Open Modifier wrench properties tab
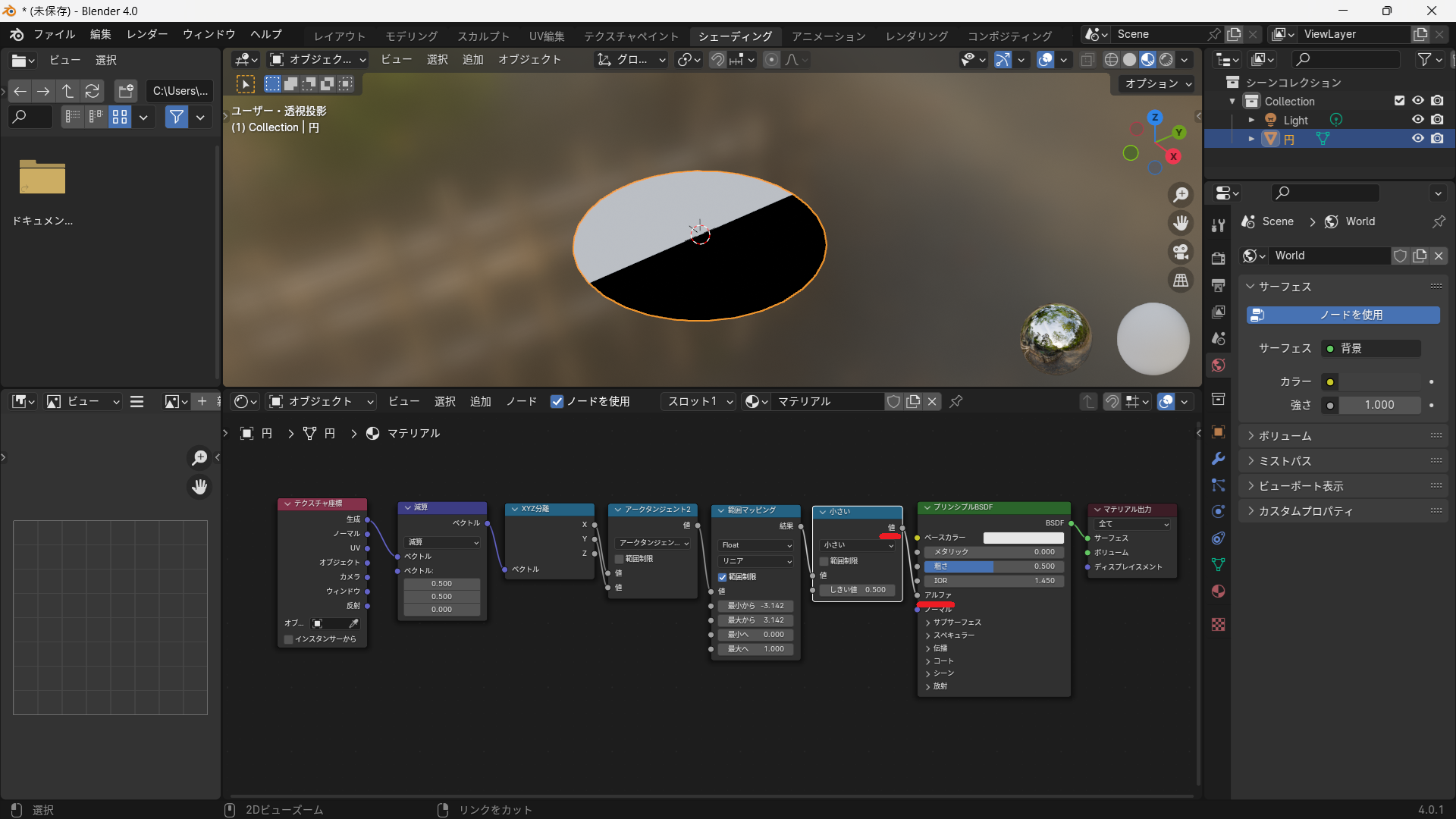Screen dimensions: 1456x819 coord(1218,459)
